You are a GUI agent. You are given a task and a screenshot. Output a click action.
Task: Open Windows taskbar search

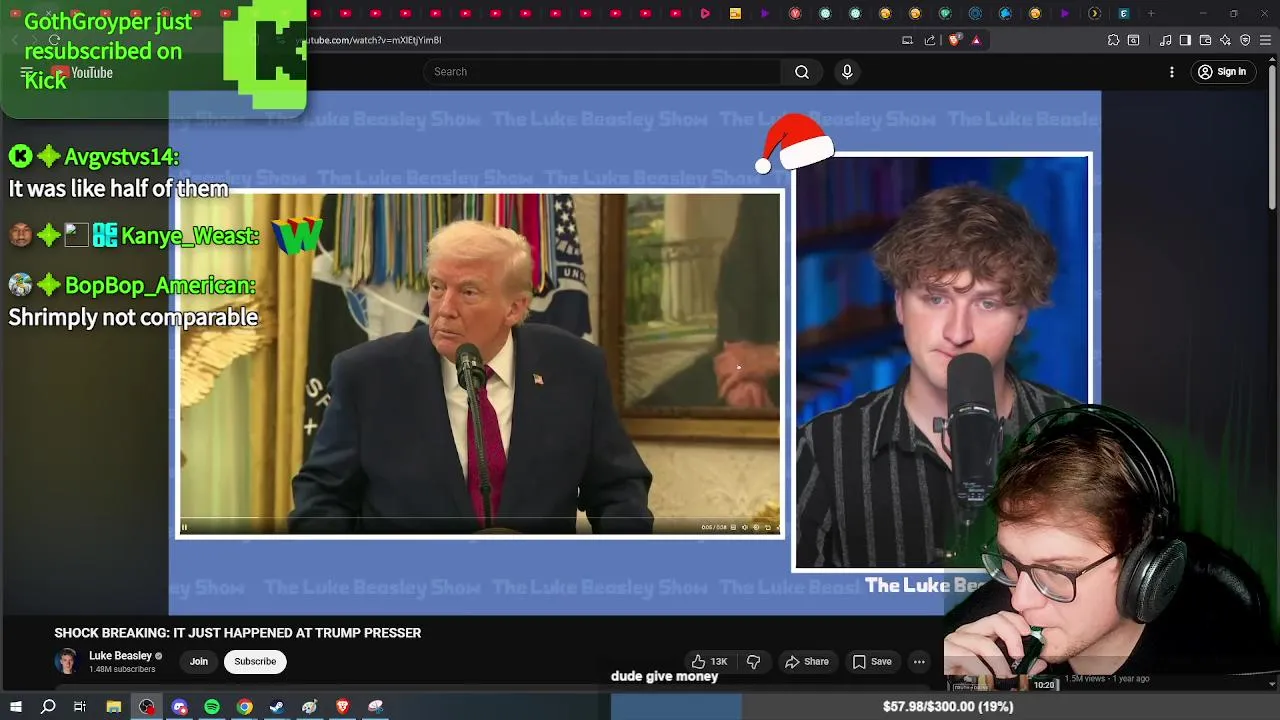tap(48, 707)
